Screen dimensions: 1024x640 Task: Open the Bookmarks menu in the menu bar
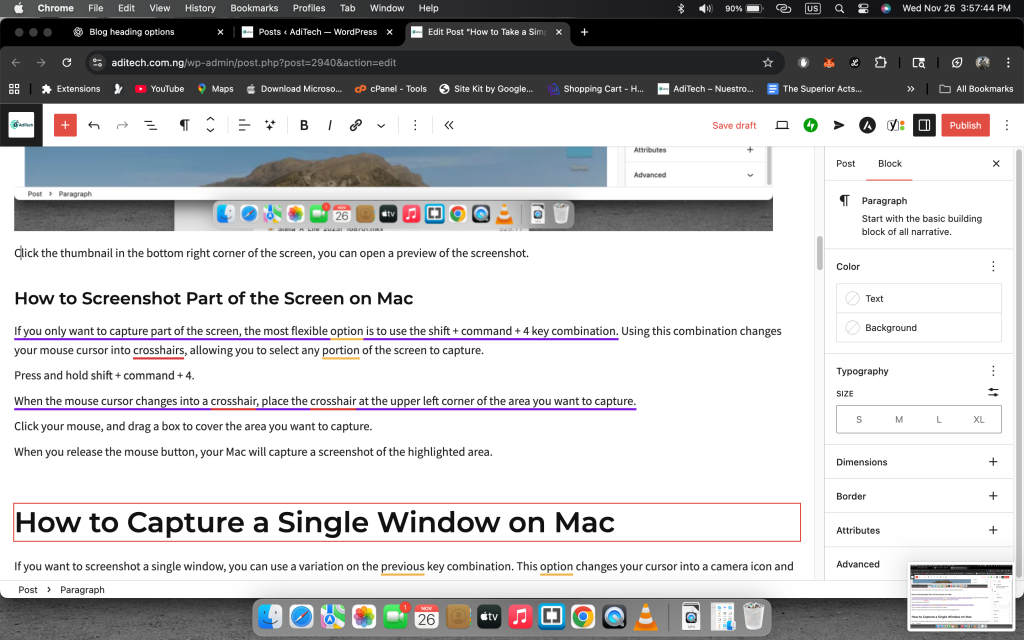click(254, 8)
